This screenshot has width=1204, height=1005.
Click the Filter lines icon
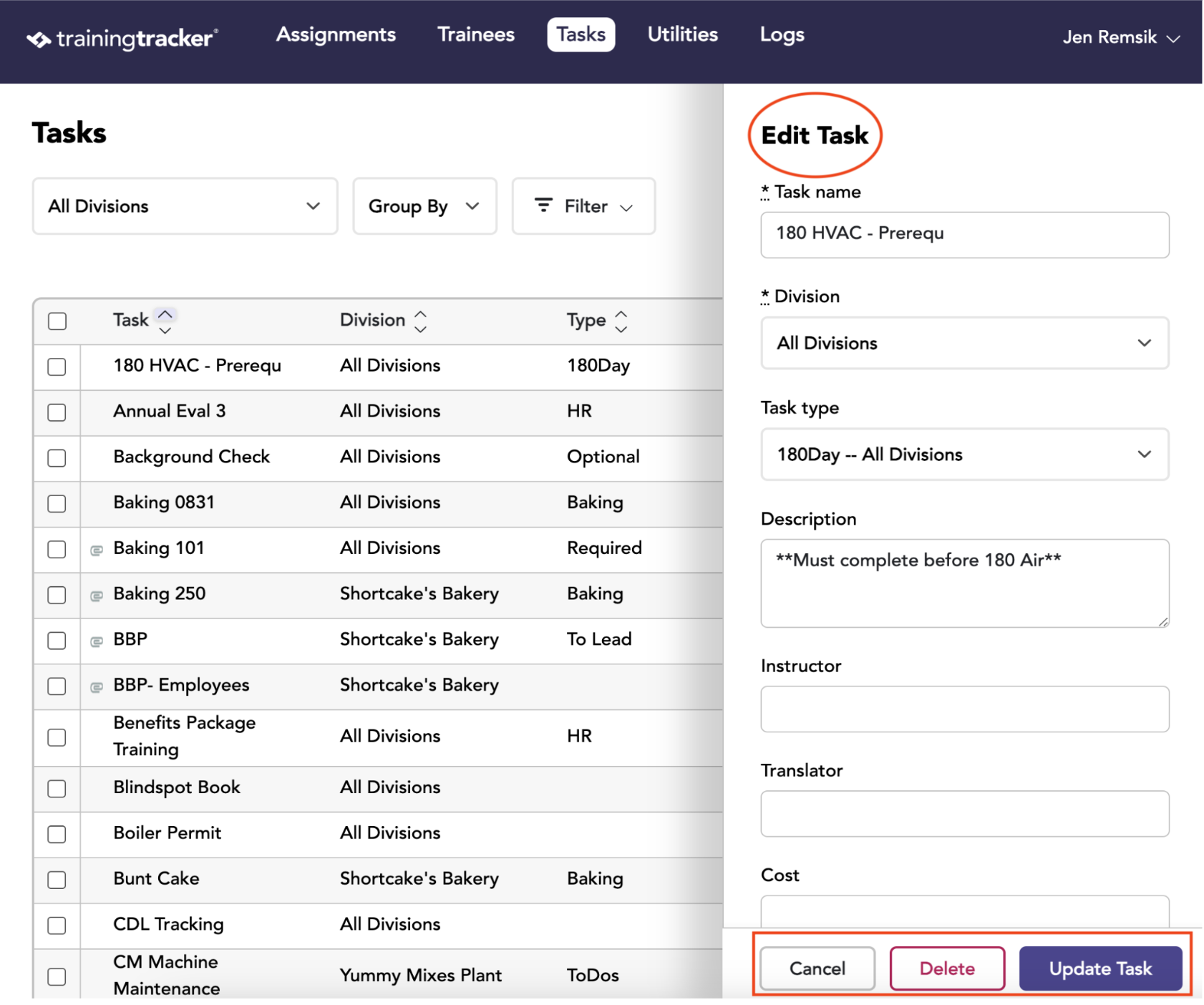click(544, 205)
